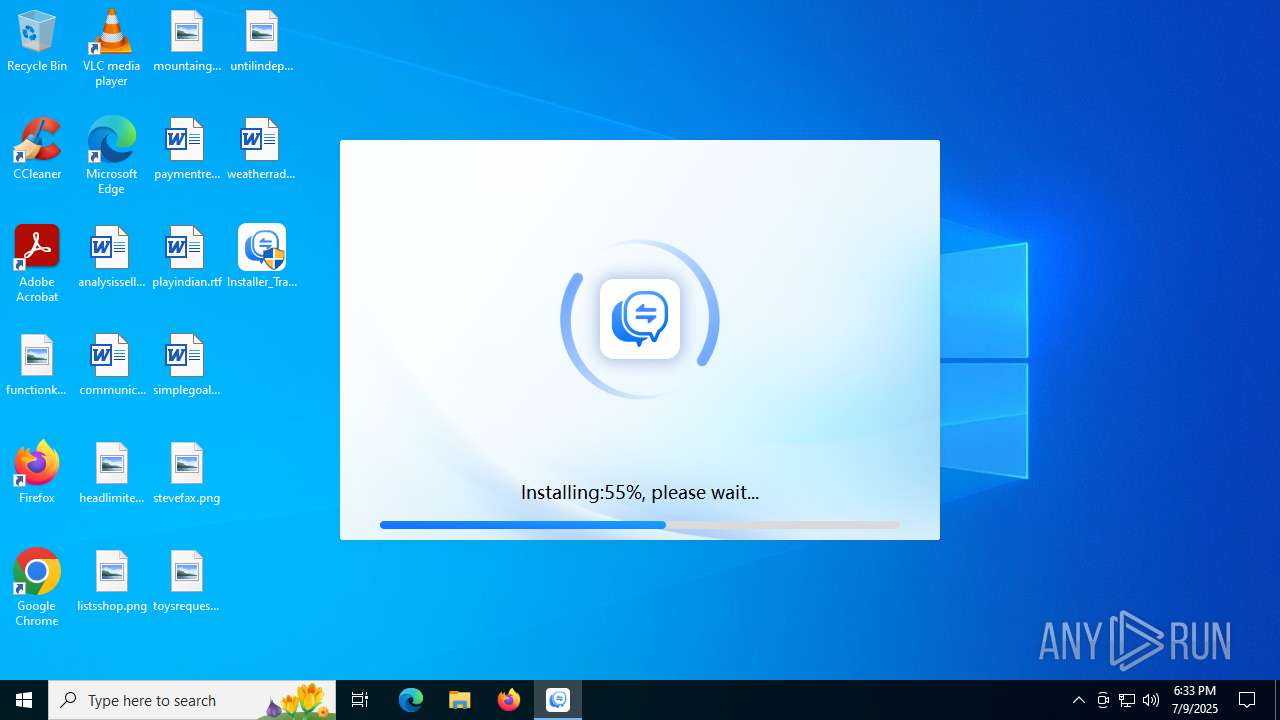Select the Installer_Tra setup file icon
Image resolution: width=1280 pixels, height=720 pixels.
coord(262,258)
